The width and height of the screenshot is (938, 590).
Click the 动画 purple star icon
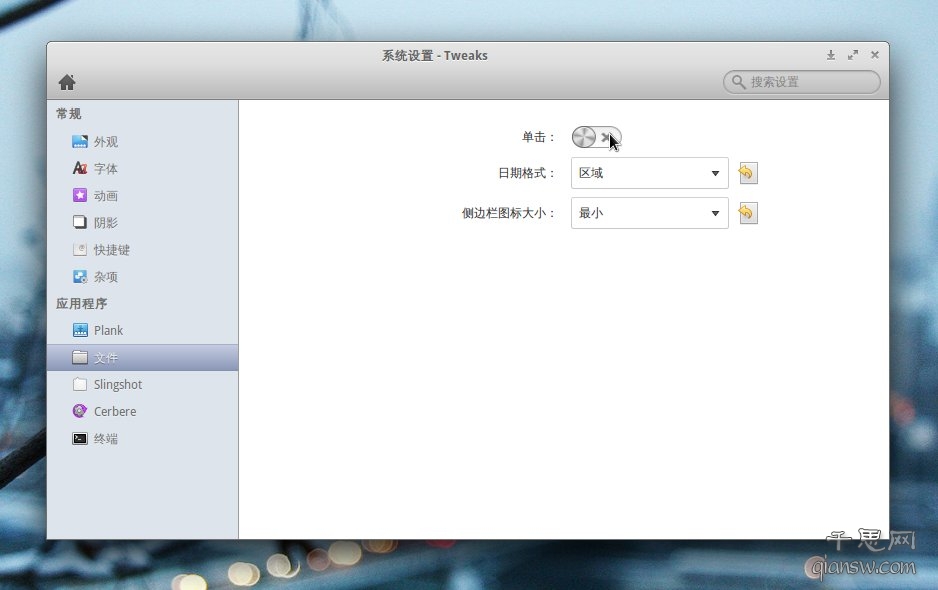point(80,195)
